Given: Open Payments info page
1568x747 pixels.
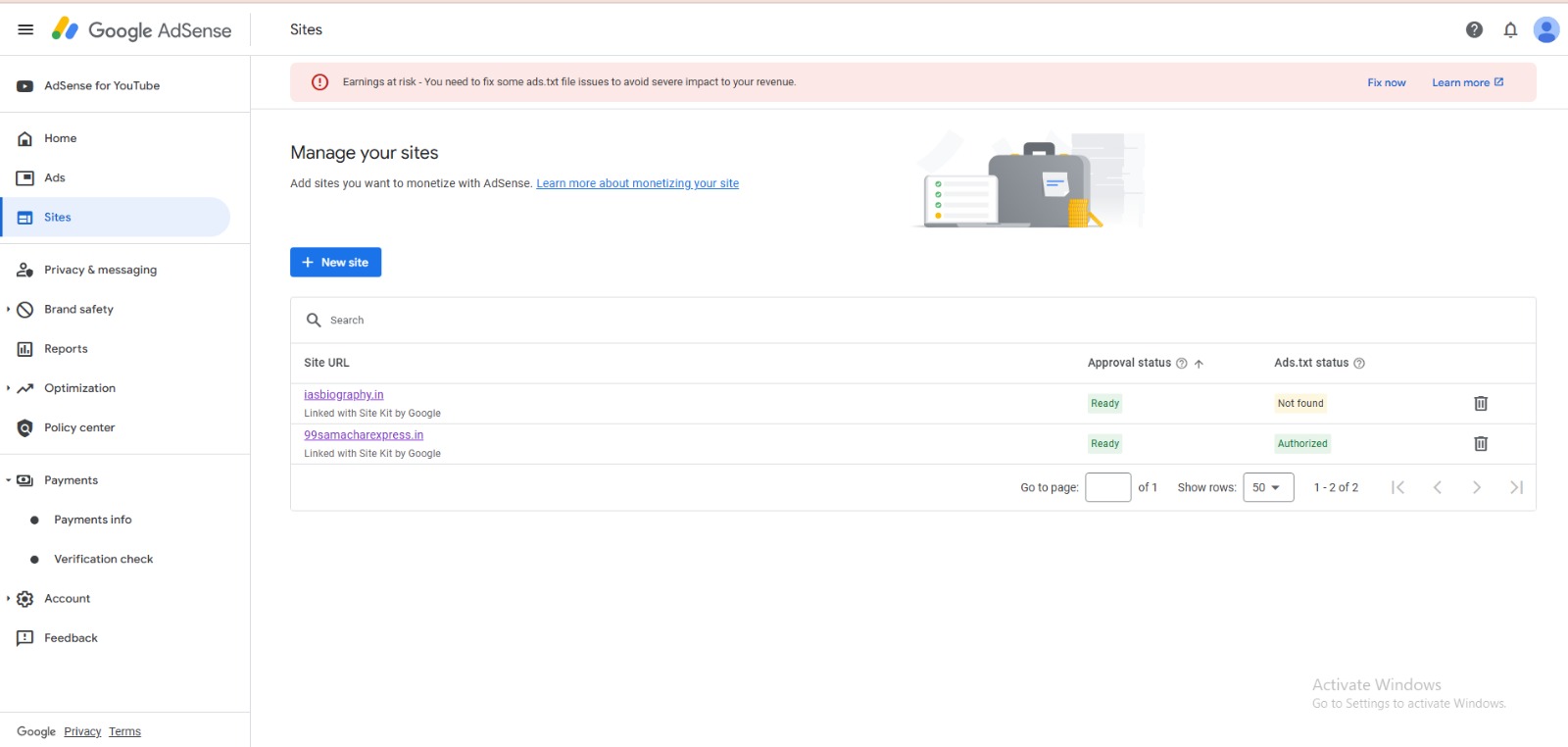Looking at the screenshot, I should coord(92,520).
